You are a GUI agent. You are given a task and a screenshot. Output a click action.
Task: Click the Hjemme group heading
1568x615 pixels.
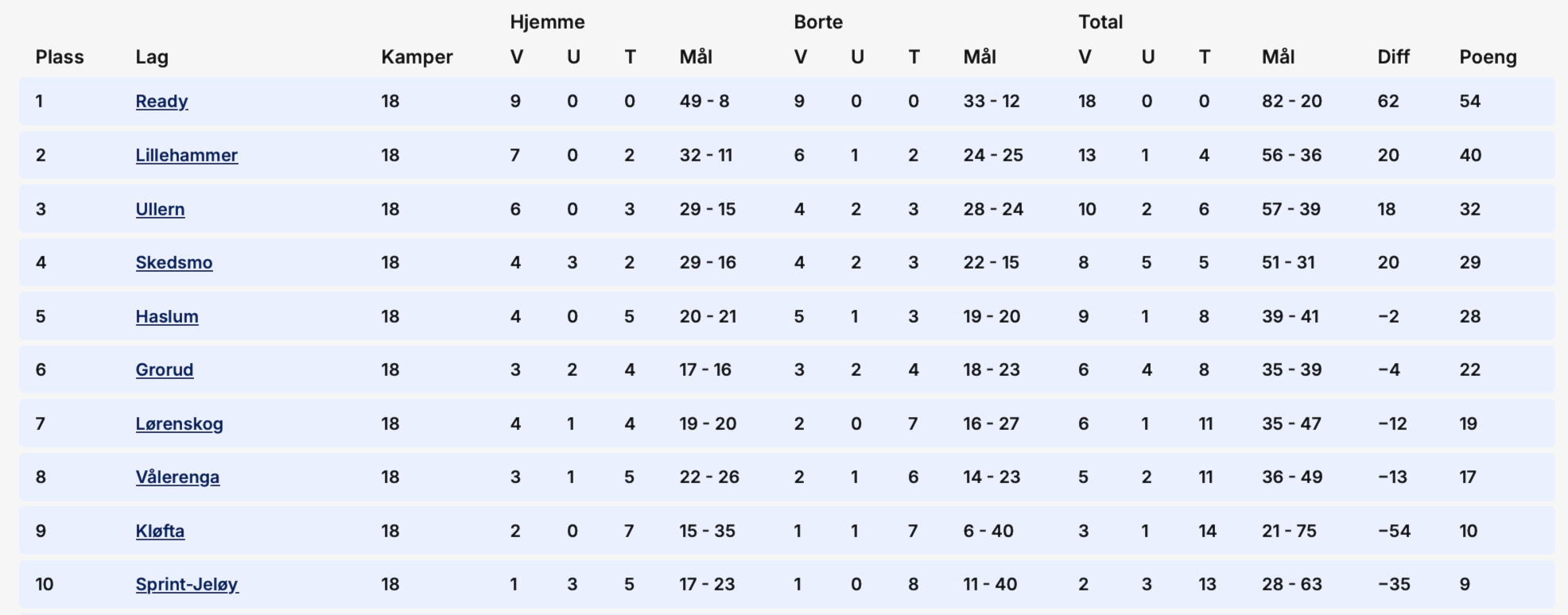point(547,22)
